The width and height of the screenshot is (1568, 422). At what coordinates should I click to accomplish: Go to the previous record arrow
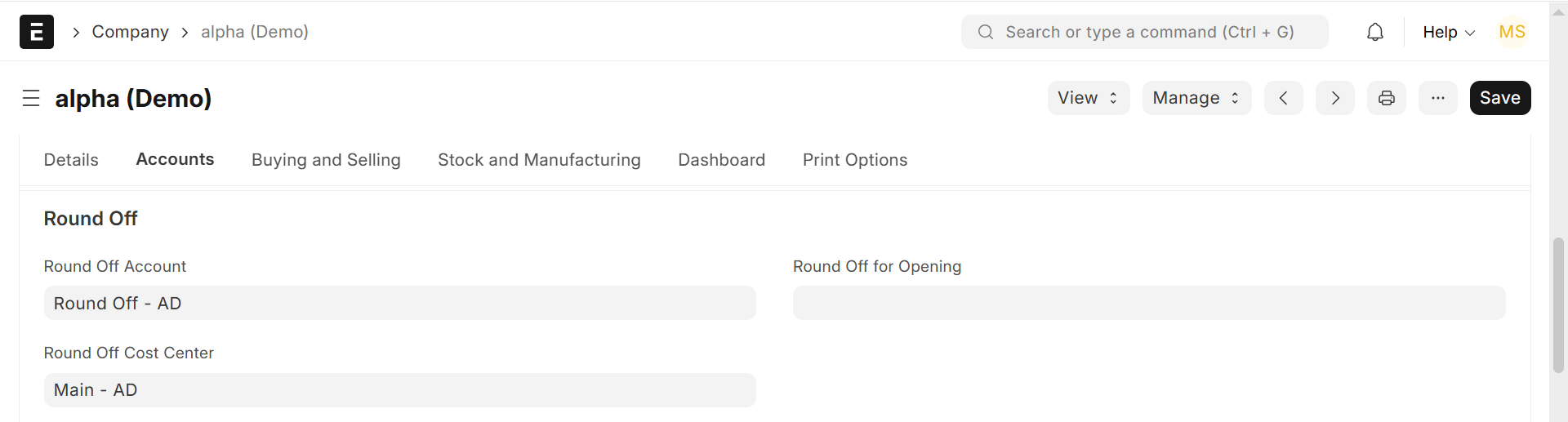tap(1284, 98)
